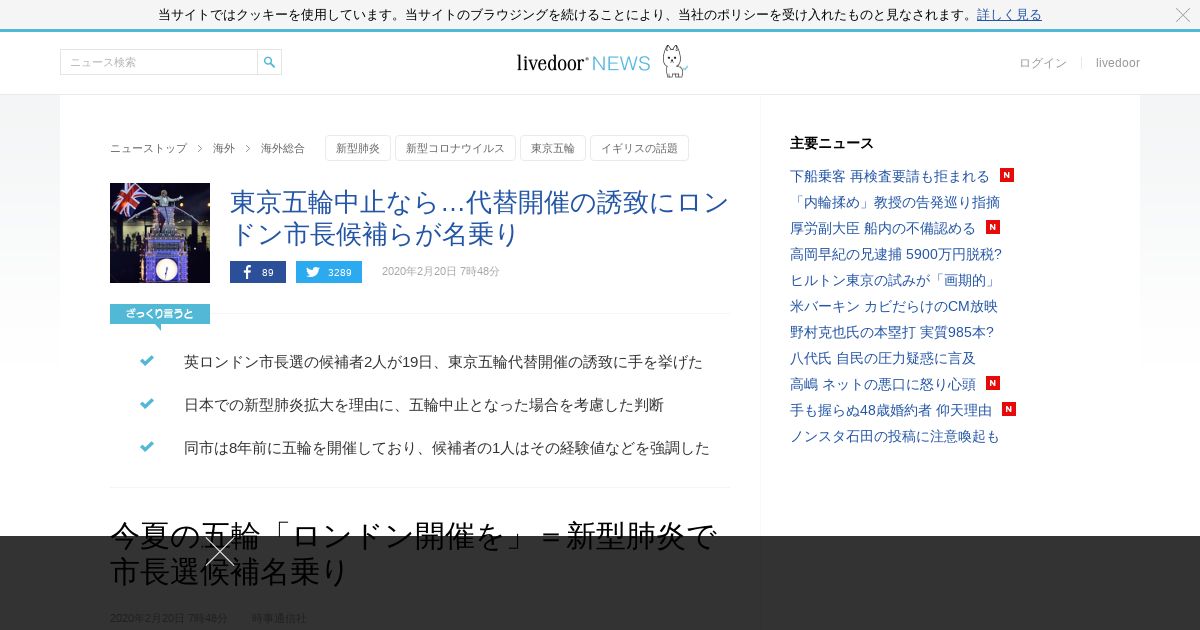Read 野村克也氏の本塁打 実質985本?
Image resolution: width=1200 pixels, height=630 pixels.
[892, 332]
